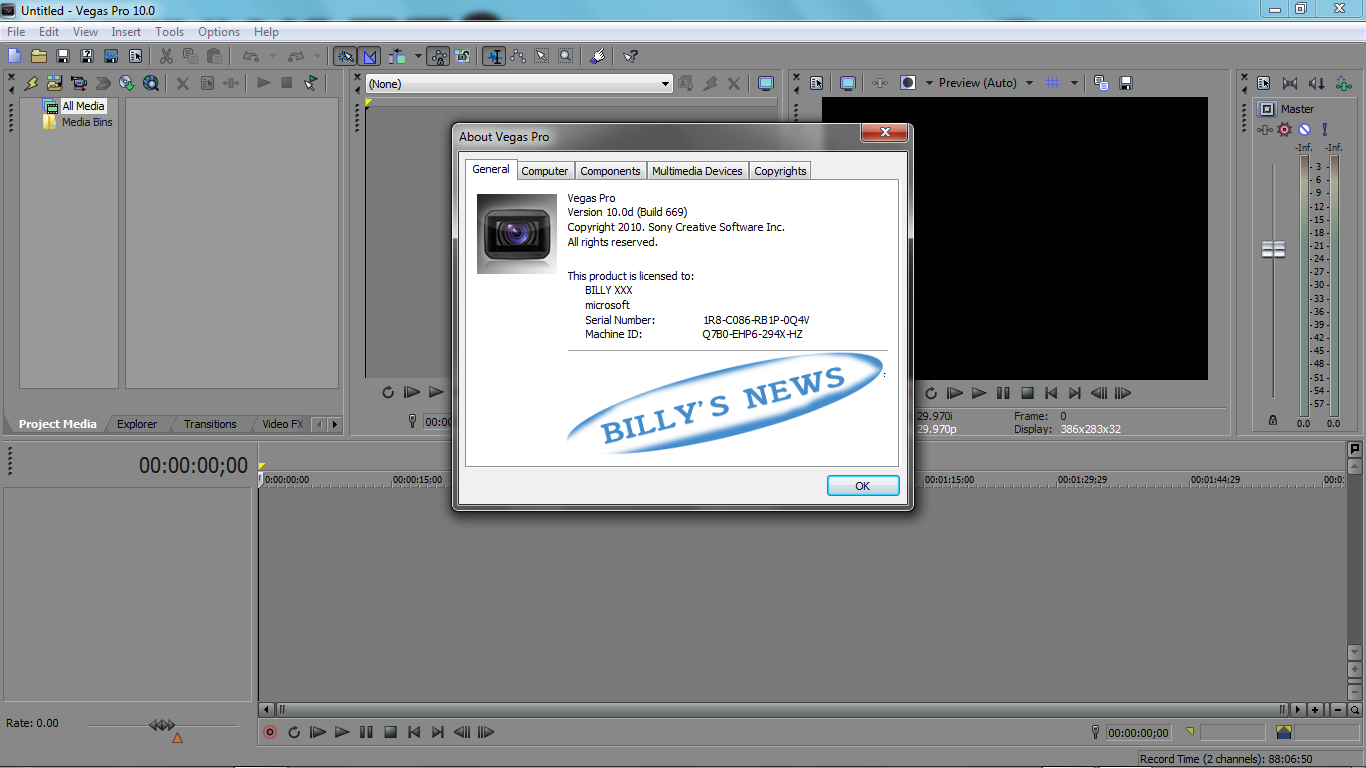Switch to the Multimedia Devices tab

coord(697,171)
